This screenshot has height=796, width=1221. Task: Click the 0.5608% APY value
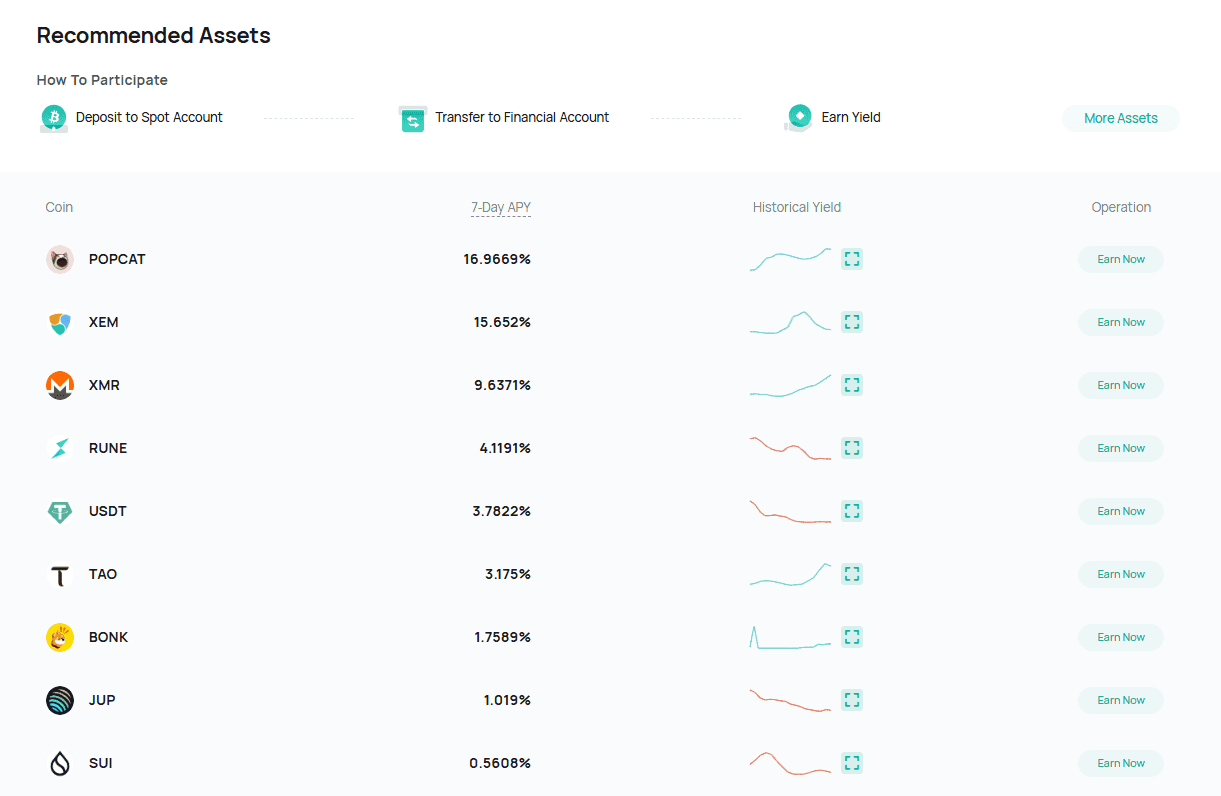(500, 763)
